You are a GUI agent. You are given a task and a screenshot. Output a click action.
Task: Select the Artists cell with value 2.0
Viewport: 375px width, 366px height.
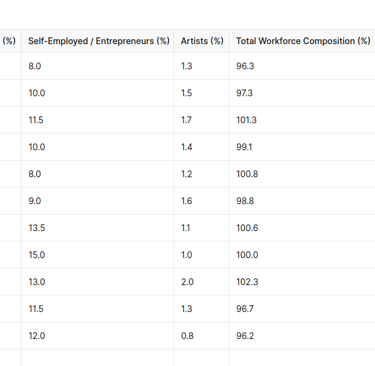coord(201,282)
